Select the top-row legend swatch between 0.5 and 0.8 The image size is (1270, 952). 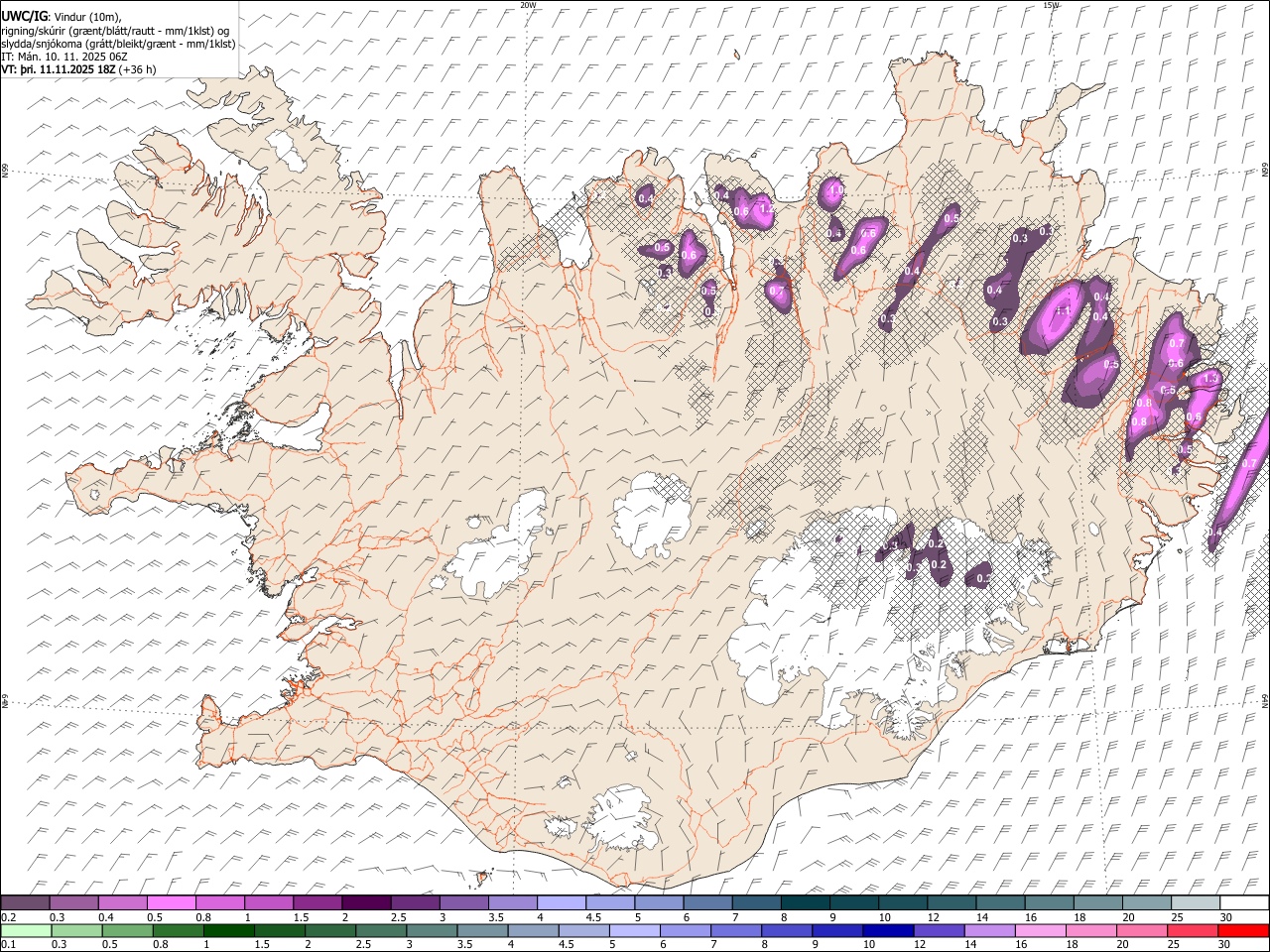[172, 902]
